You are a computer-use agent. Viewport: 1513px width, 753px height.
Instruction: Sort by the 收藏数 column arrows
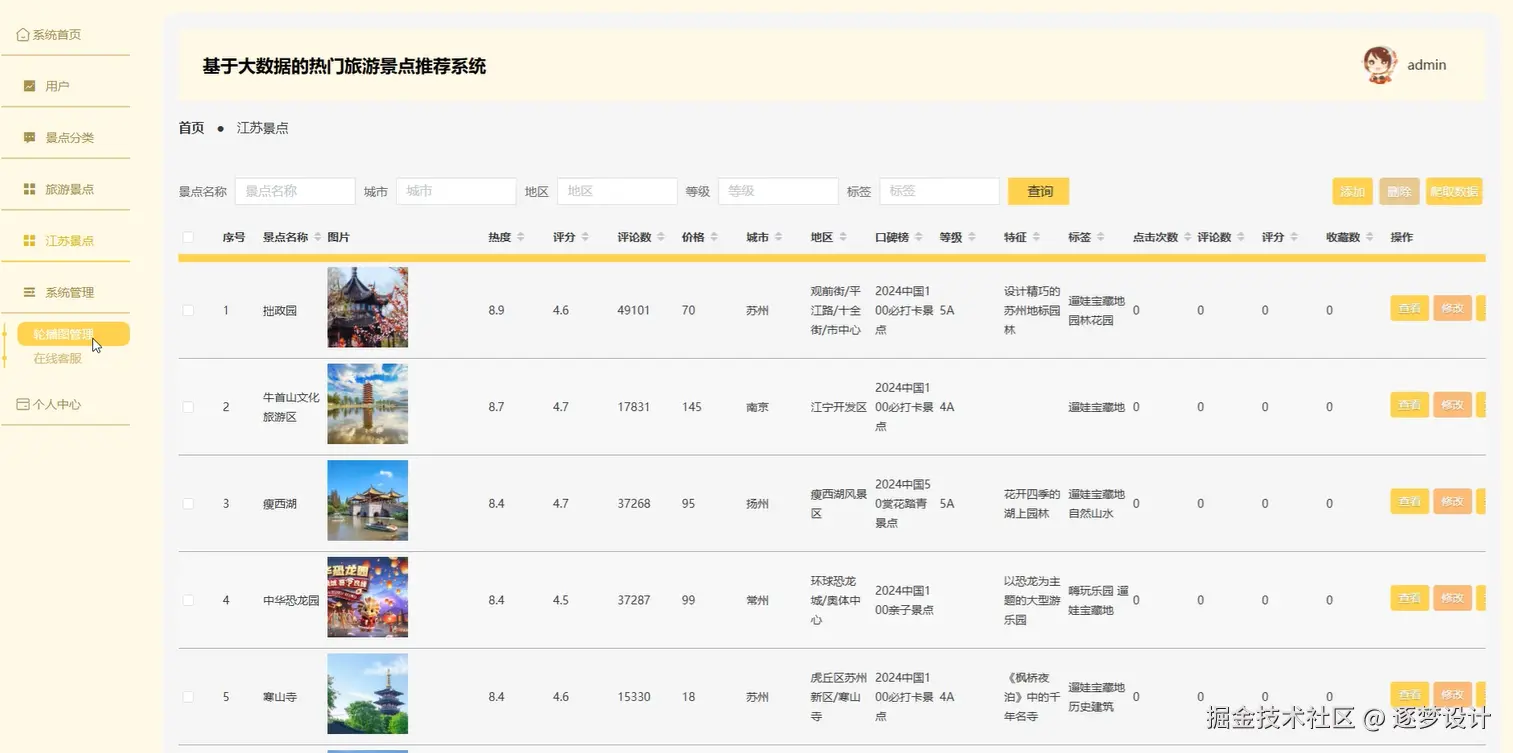point(1370,237)
